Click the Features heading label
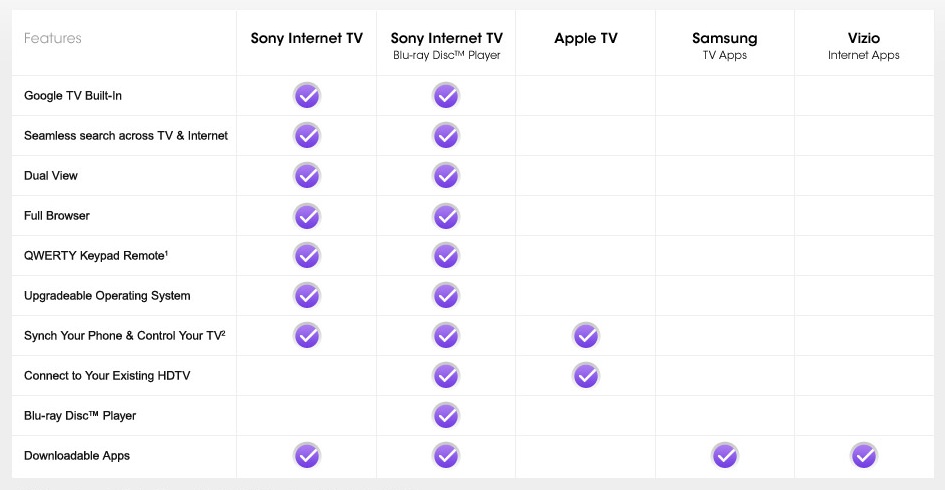This screenshot has height=490, width=945. pyautogui.click(x=52, y=38)
